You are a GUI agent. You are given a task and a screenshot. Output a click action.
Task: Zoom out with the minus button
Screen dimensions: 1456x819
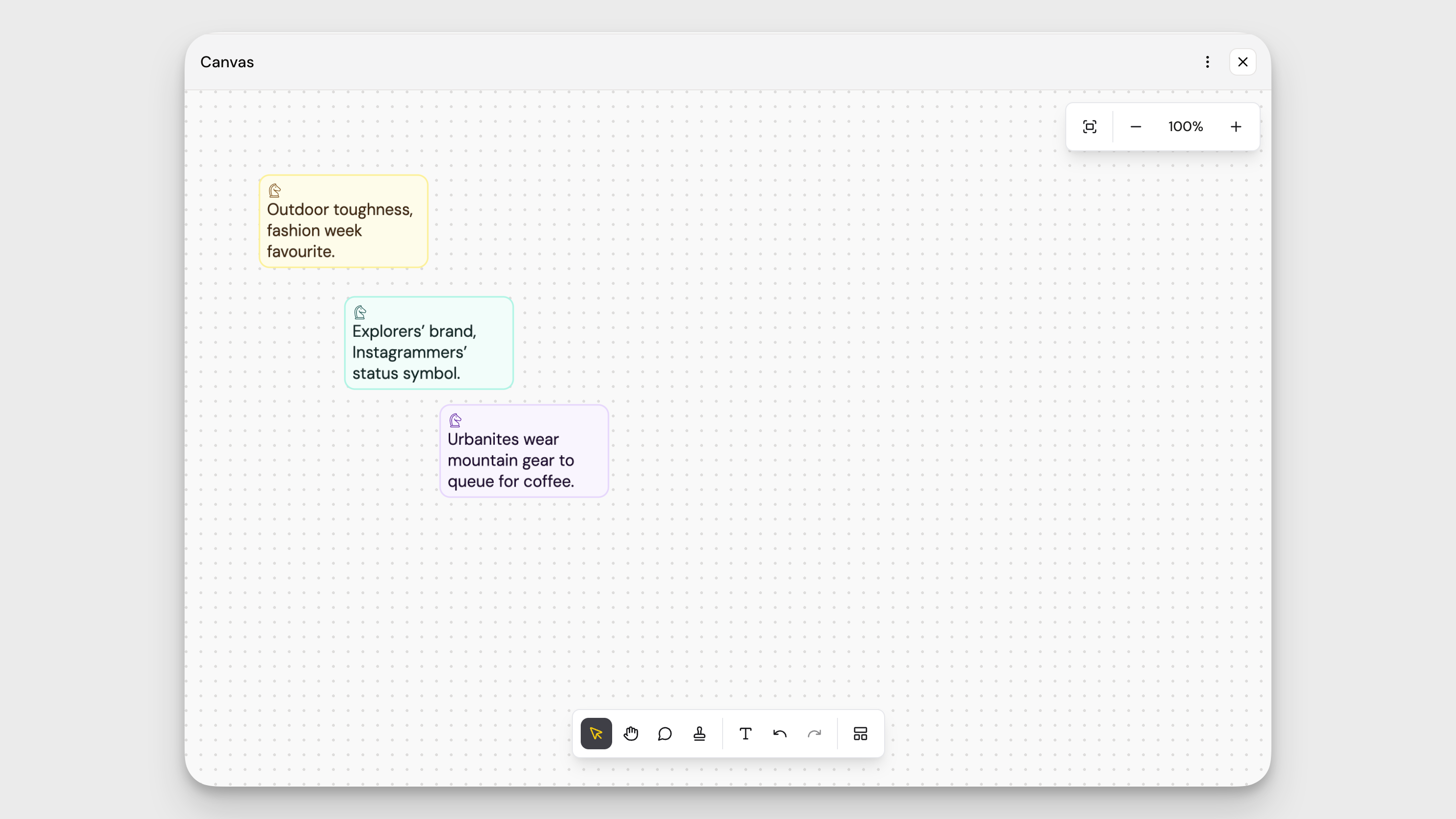click(x=1135, y=127)
